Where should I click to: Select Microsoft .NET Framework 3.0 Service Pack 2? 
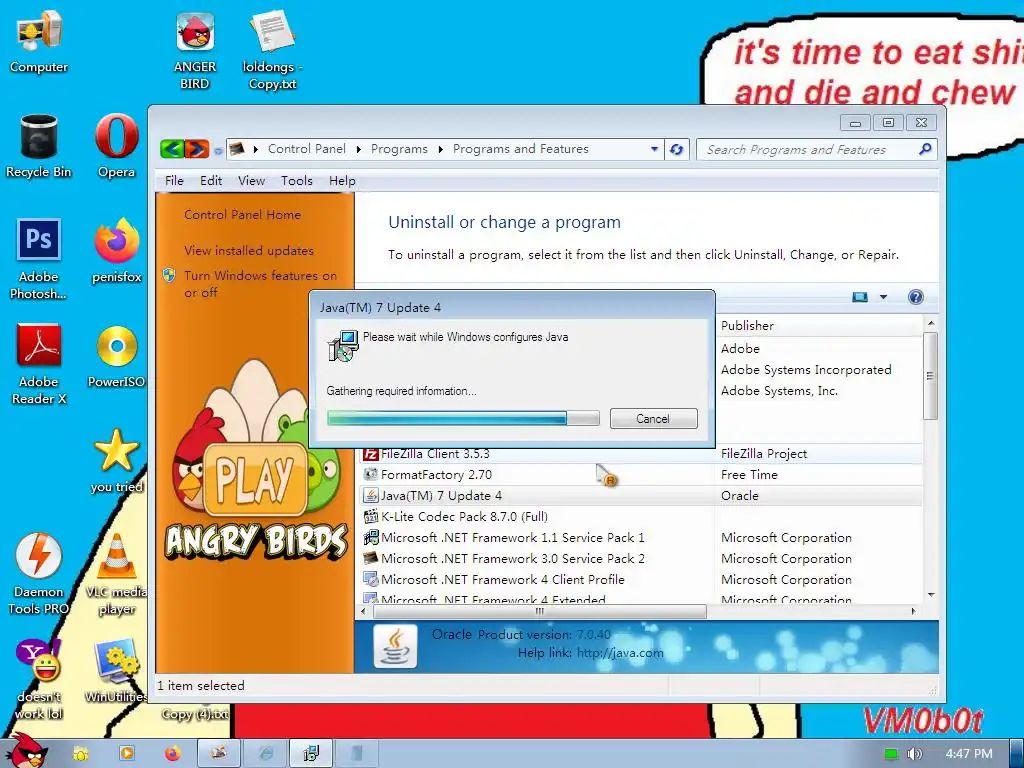640,558
